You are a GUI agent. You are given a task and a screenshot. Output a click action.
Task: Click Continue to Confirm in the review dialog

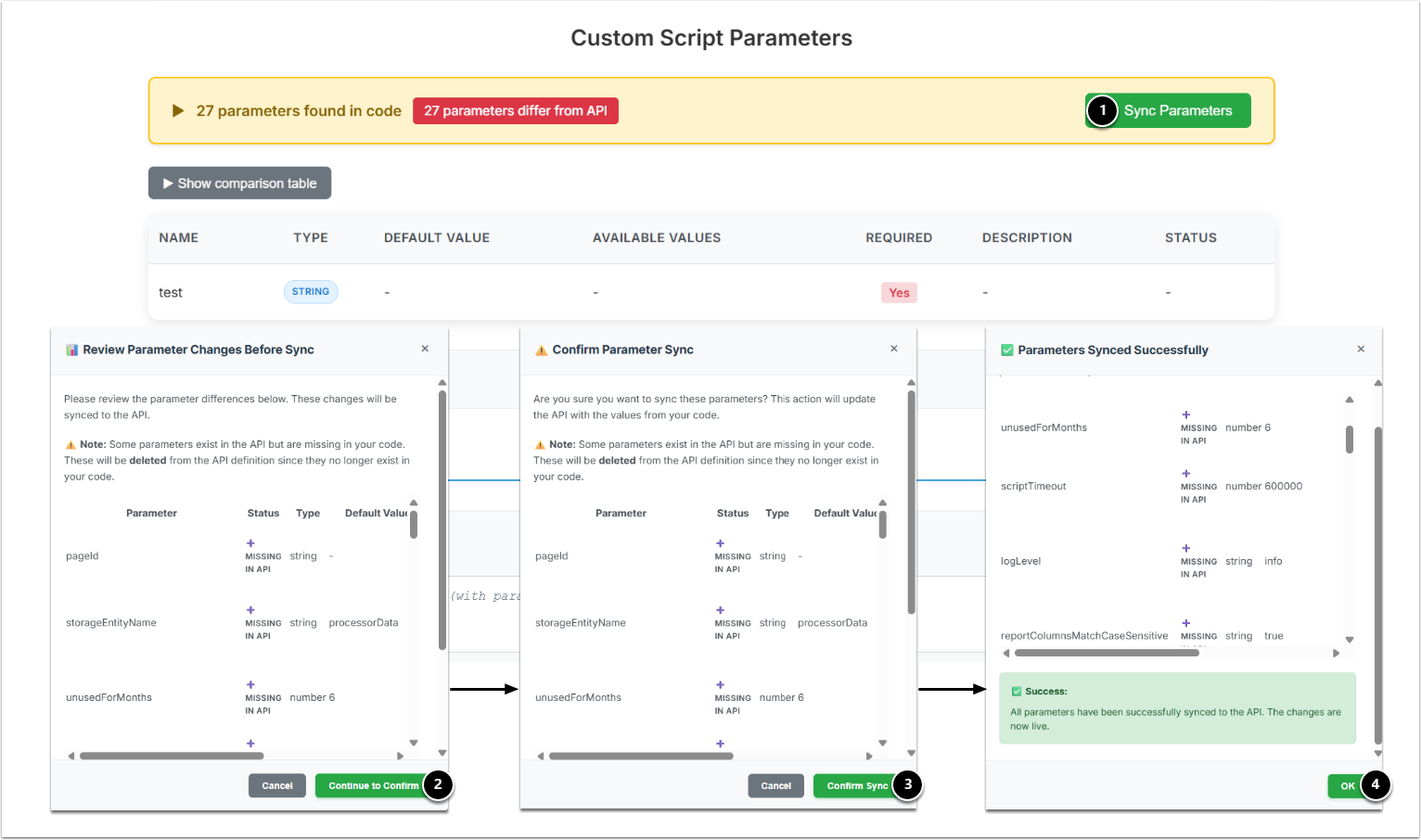coord(373,785)
